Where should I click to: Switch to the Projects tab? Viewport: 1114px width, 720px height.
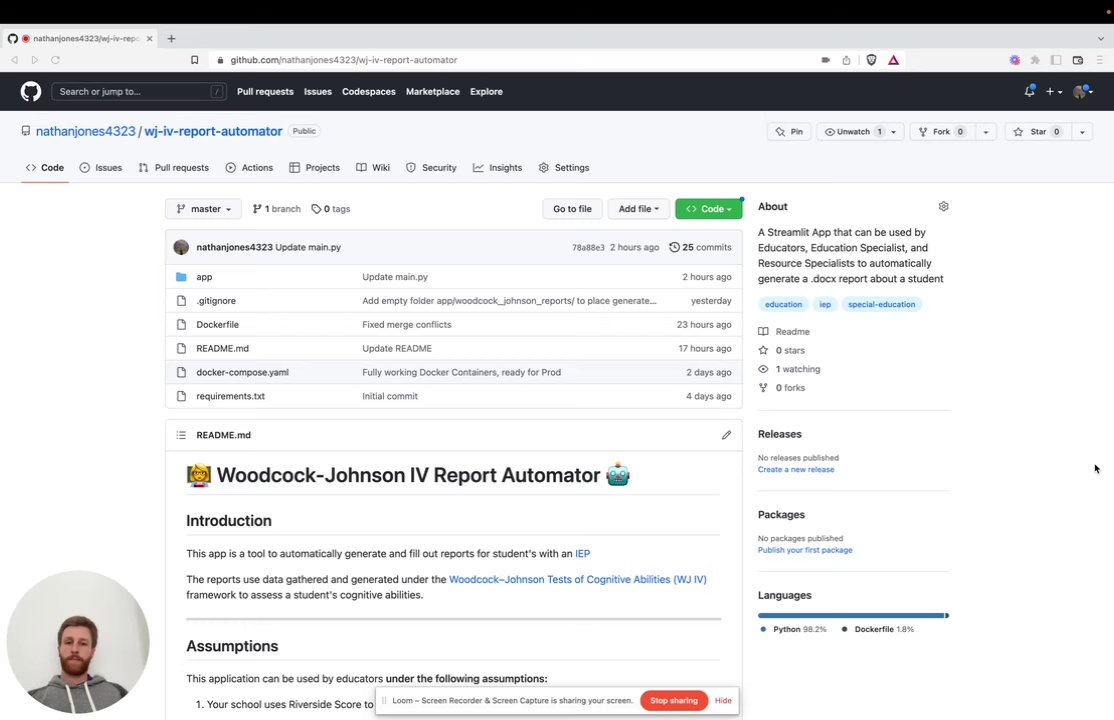point(315,168)
